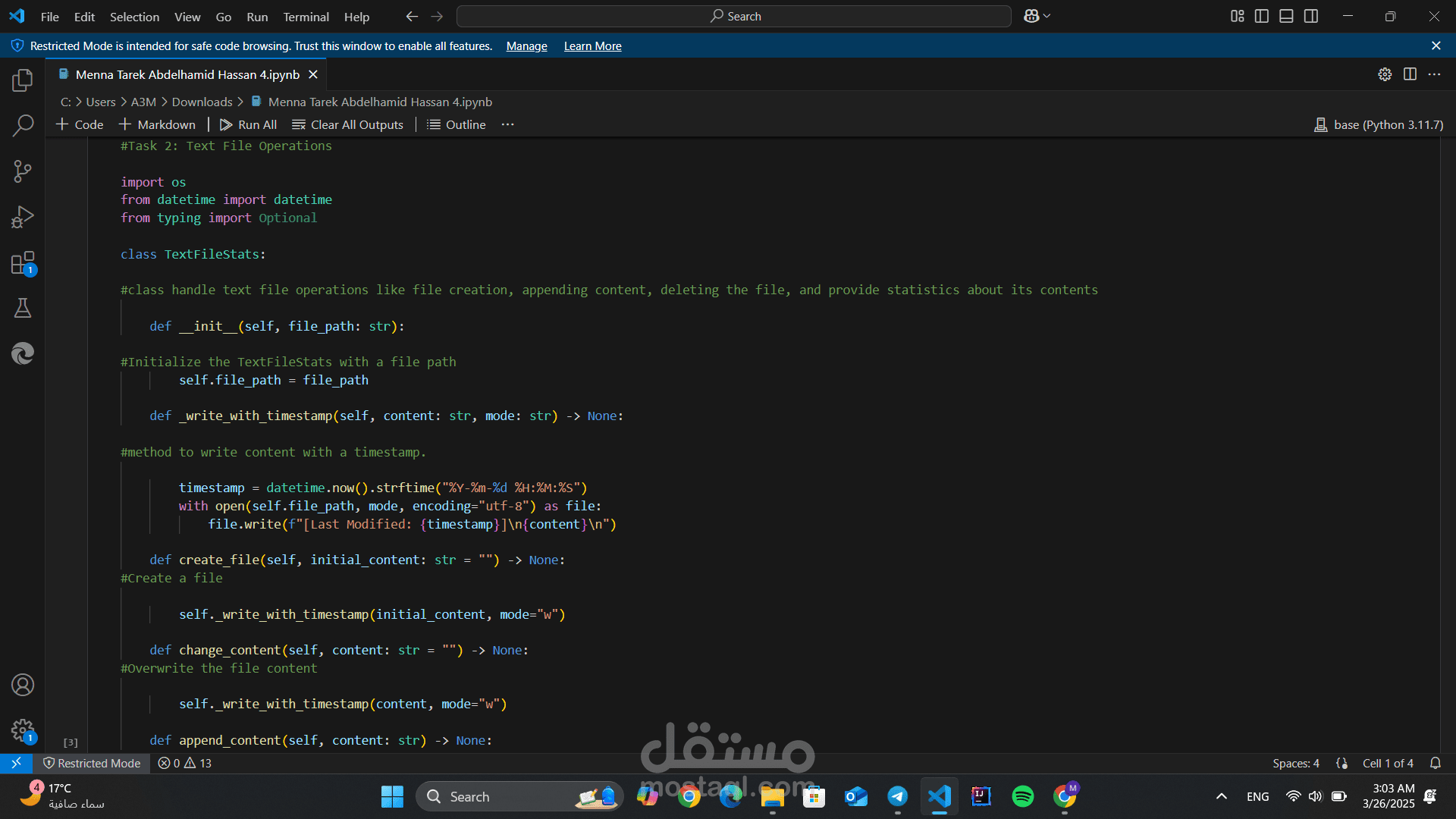
Task: Open the Accounts icon near bottom left
Action: pyautogui.click(x=23, y=684)
